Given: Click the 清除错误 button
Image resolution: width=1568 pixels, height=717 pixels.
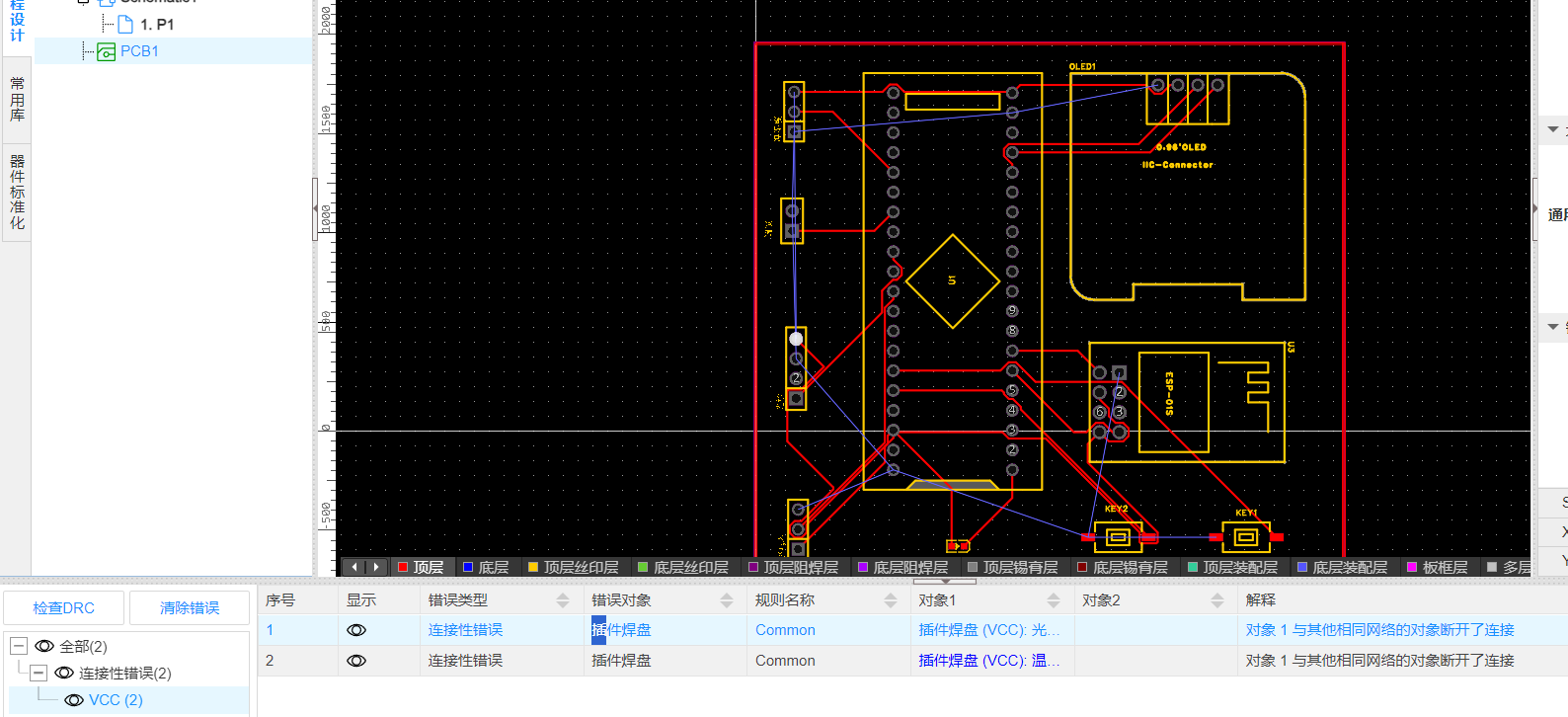Looking at the screenshot, I should click(190, 607).
